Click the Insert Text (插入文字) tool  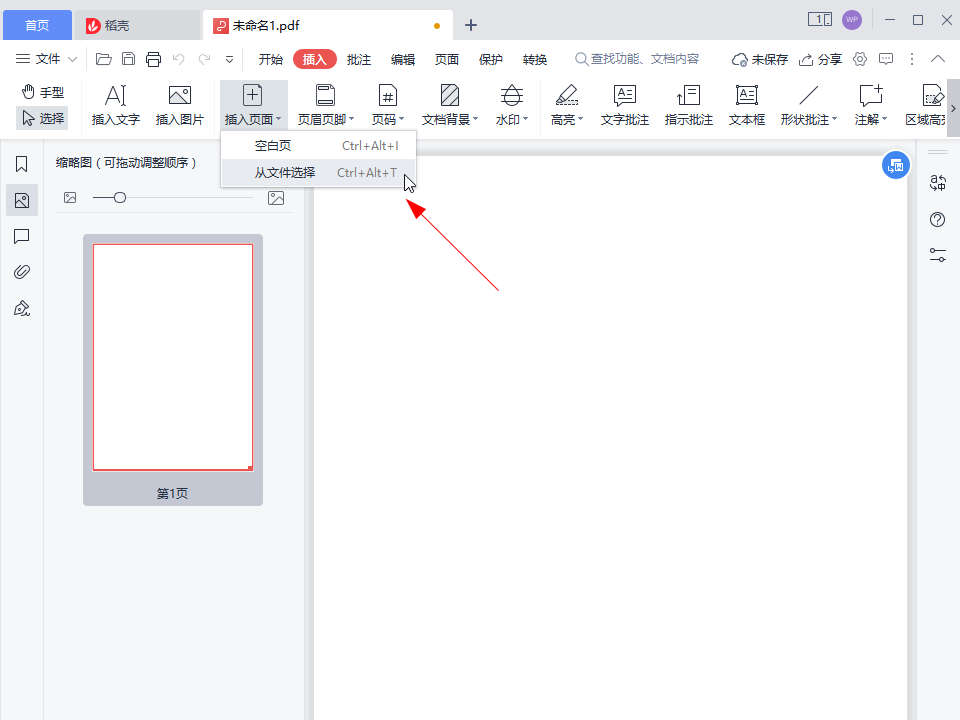pyautogui.click(x=116, y=105)
